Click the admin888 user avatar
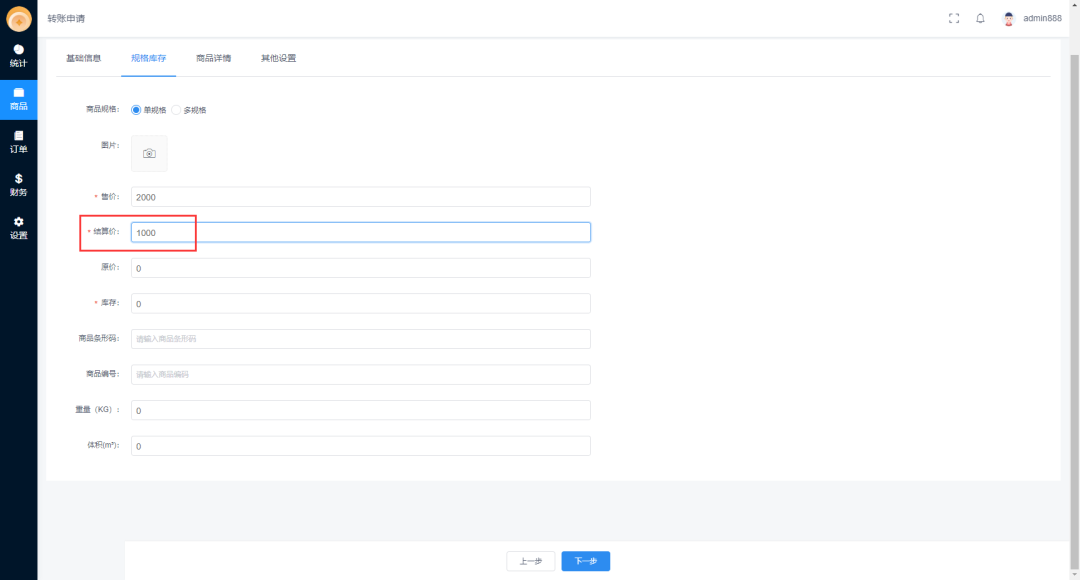This screenshot has width=1080, height=580. [1008, 17]
